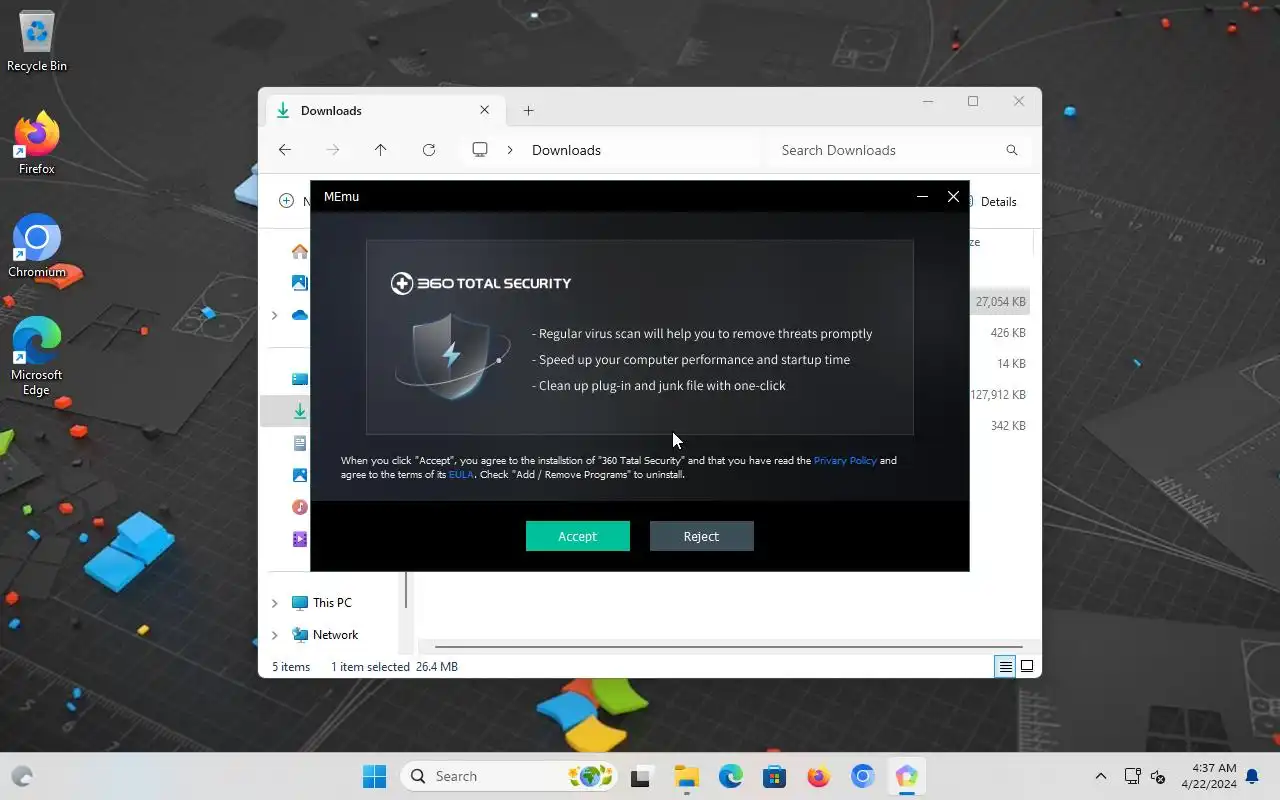Open Chromium desktop shortcut

pyautogui.click(x=37, y=246)
